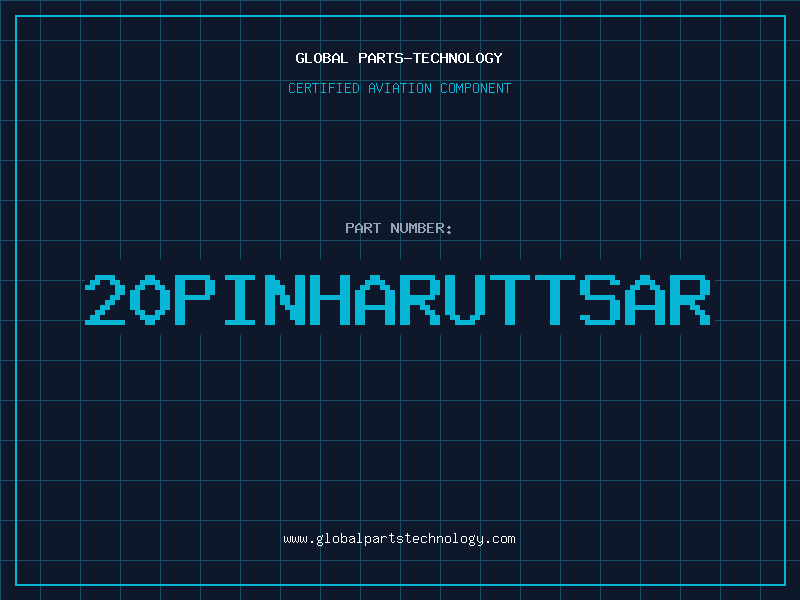Open the www.globalpartstechnology.com link
Image resolution: width=800 pixels, height=600 pixels.
[399, 539]
